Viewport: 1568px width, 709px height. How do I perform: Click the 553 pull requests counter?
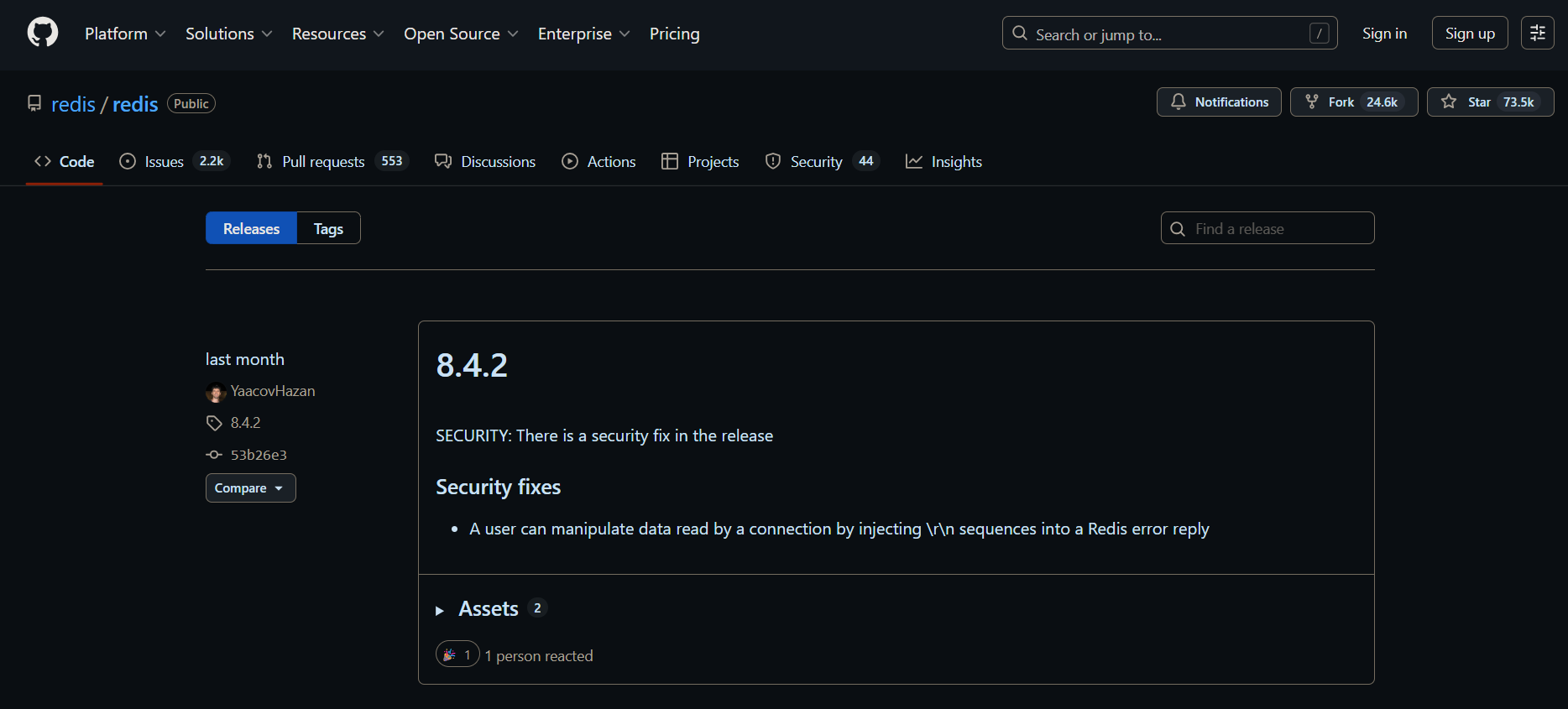392,161
